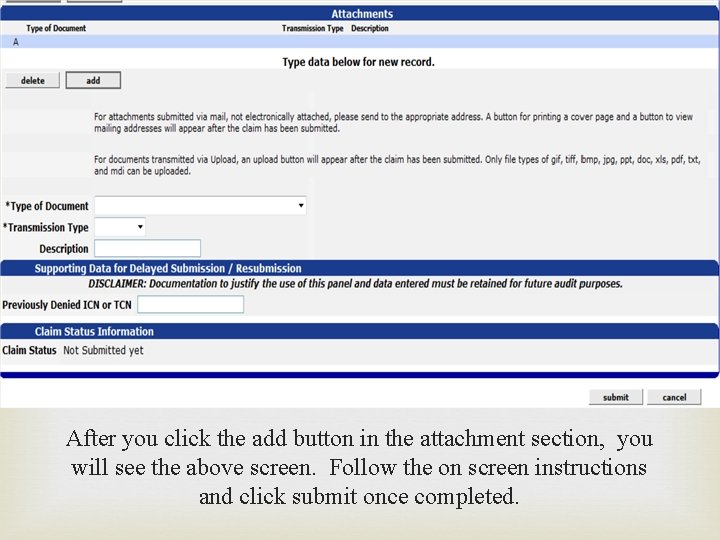
Task: Open the Type of Document dropdown
Action: click(x=200, y=205)
